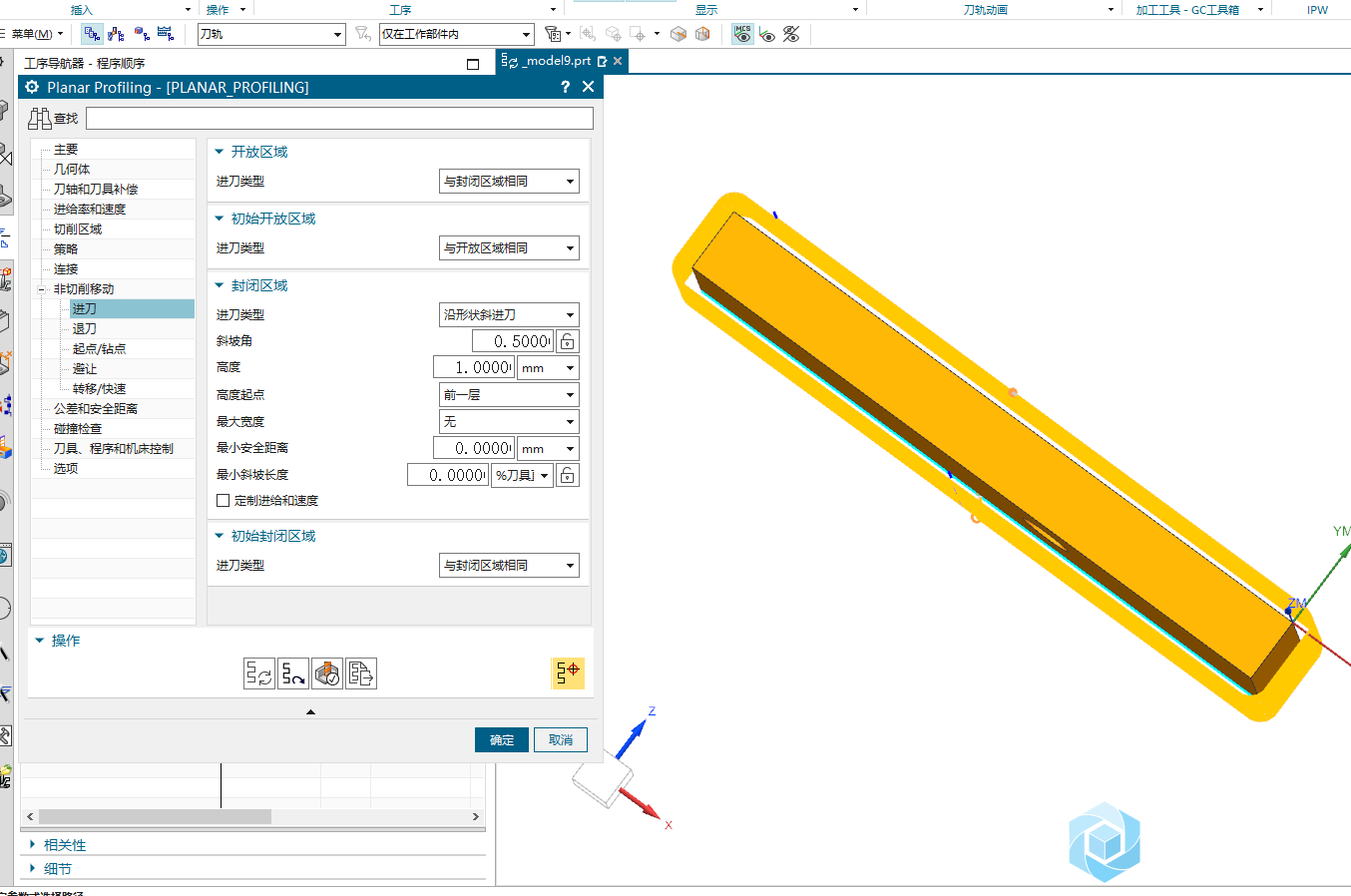Collapse the 开放区域 section

tap(220, 152)
